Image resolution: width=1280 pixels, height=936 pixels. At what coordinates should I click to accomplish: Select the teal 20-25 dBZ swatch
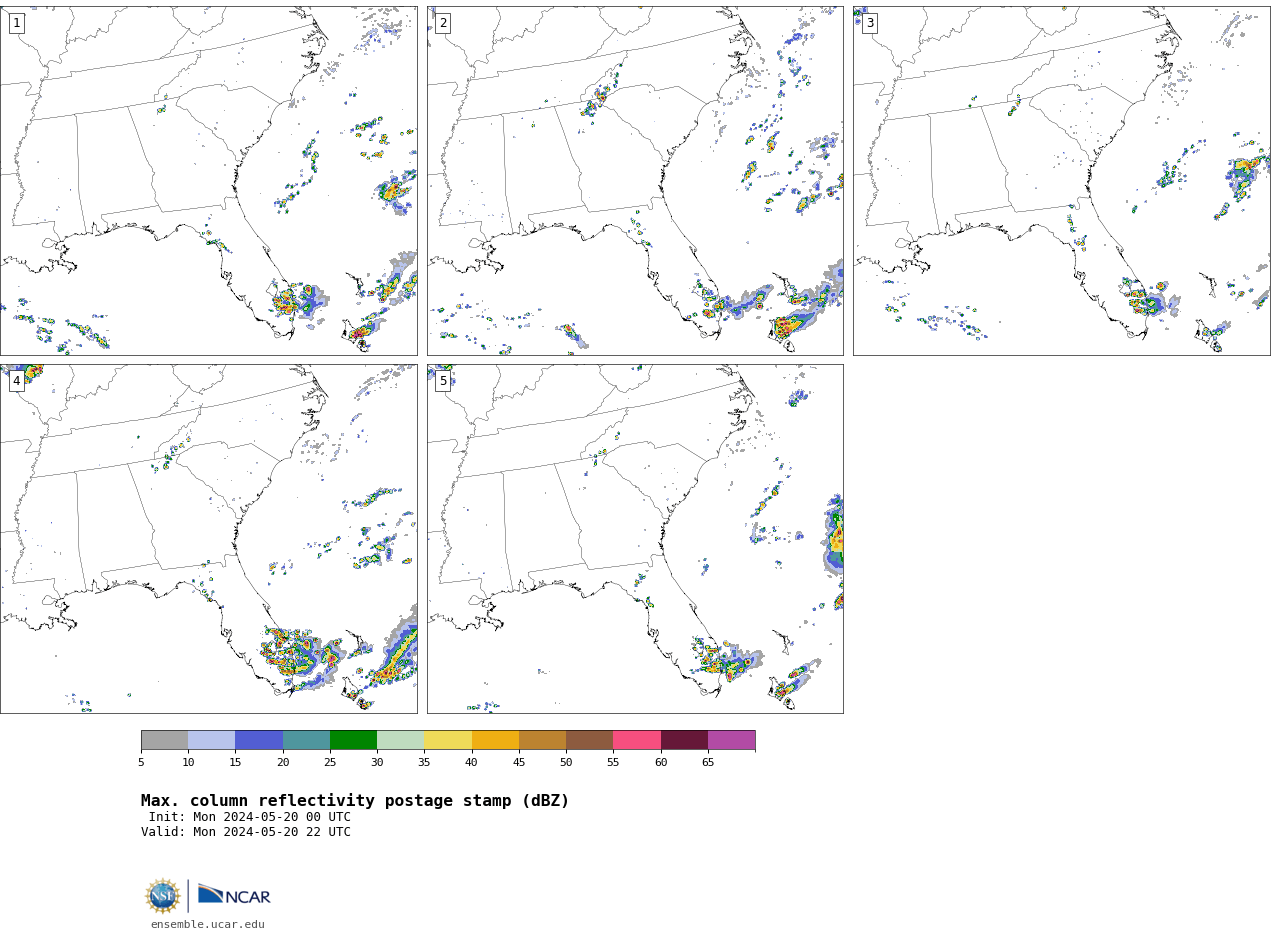tap(306, 740)
